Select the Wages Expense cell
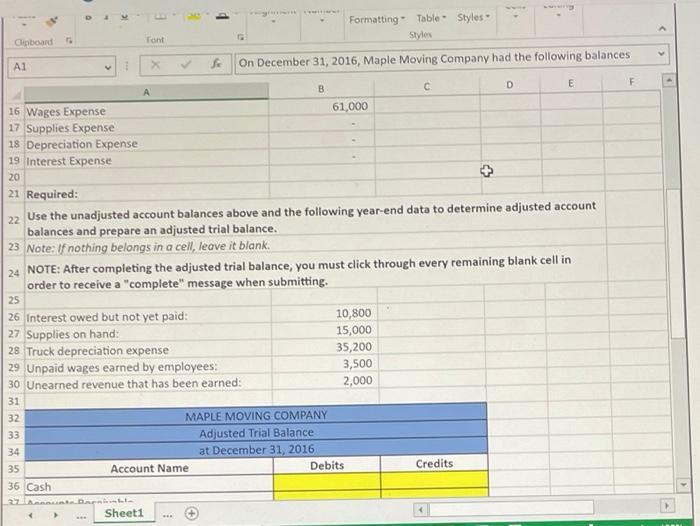The height and width of the screenshot is (526, 700). [147, 111]
